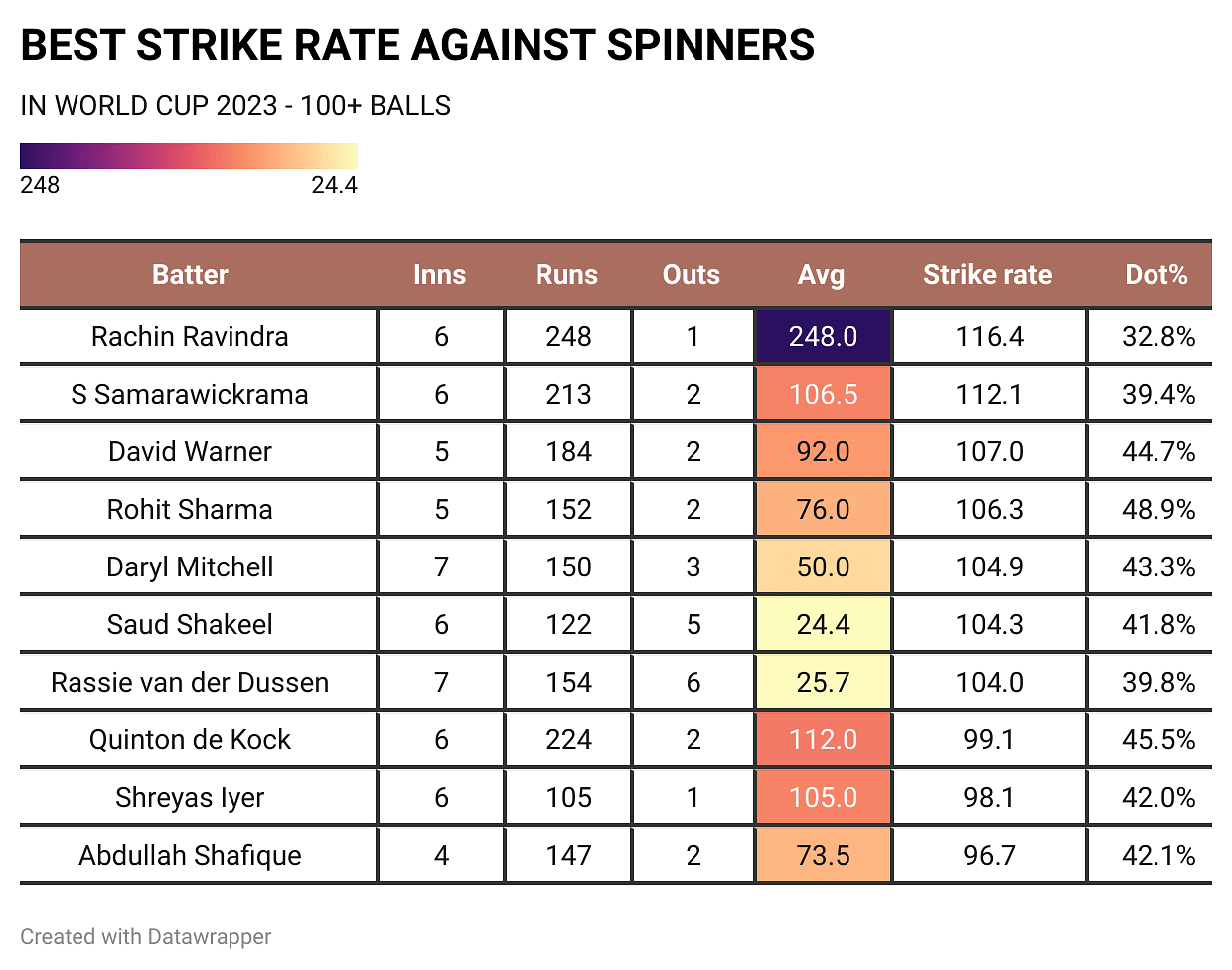The height and width of the screenshot is (970, 1232).
Task: Open the Created with Datawrapper link
Action: [x=145, y=937]
